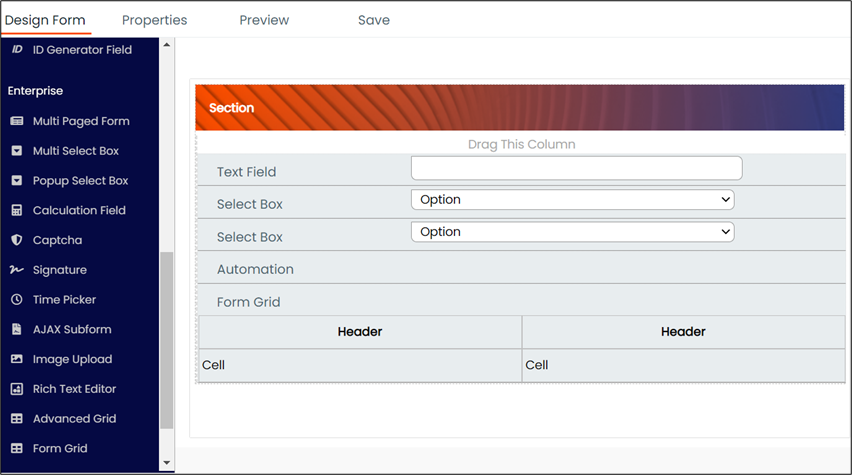Click the Captcha shield icon
Viewport: 852px width, 475px height.
pos(17,240)
